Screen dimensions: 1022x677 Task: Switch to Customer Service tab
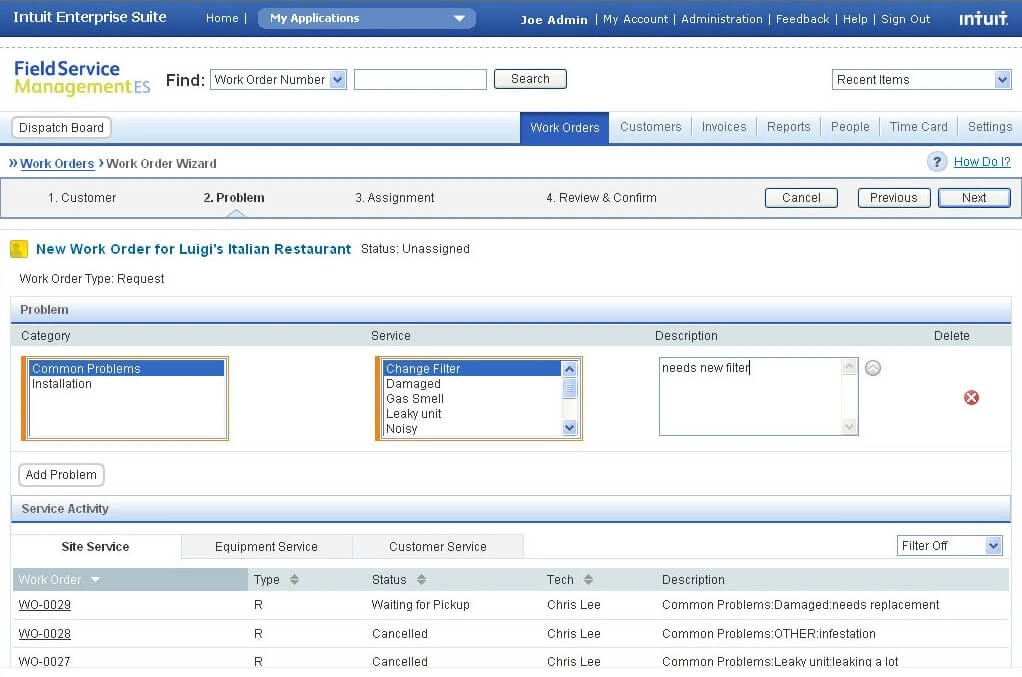tap(437, 547)
